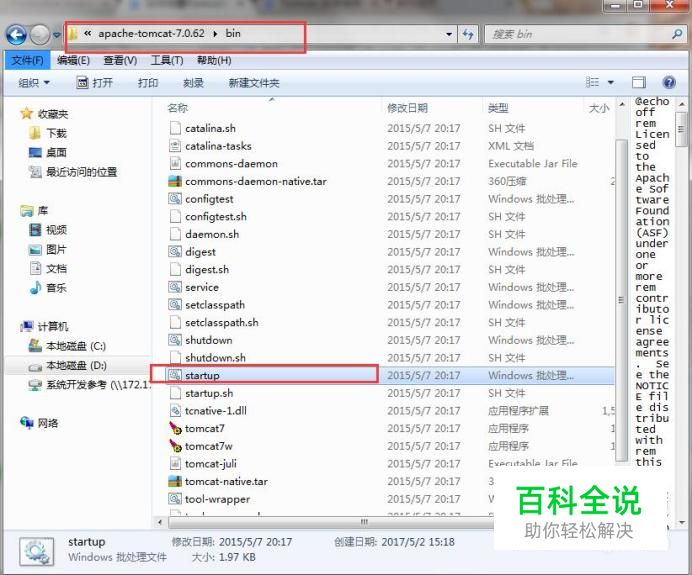Open the address bar history dropdown arrow
692x575 pixels.
(449, 34)
